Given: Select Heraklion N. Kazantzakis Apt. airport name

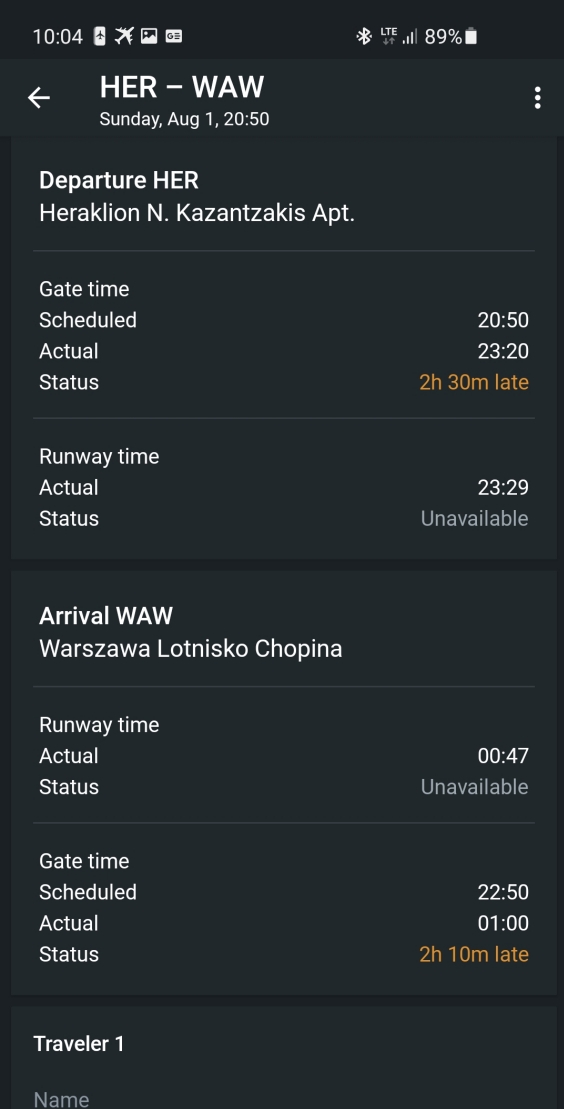Looking at the screenshot, I should [197, 213].
